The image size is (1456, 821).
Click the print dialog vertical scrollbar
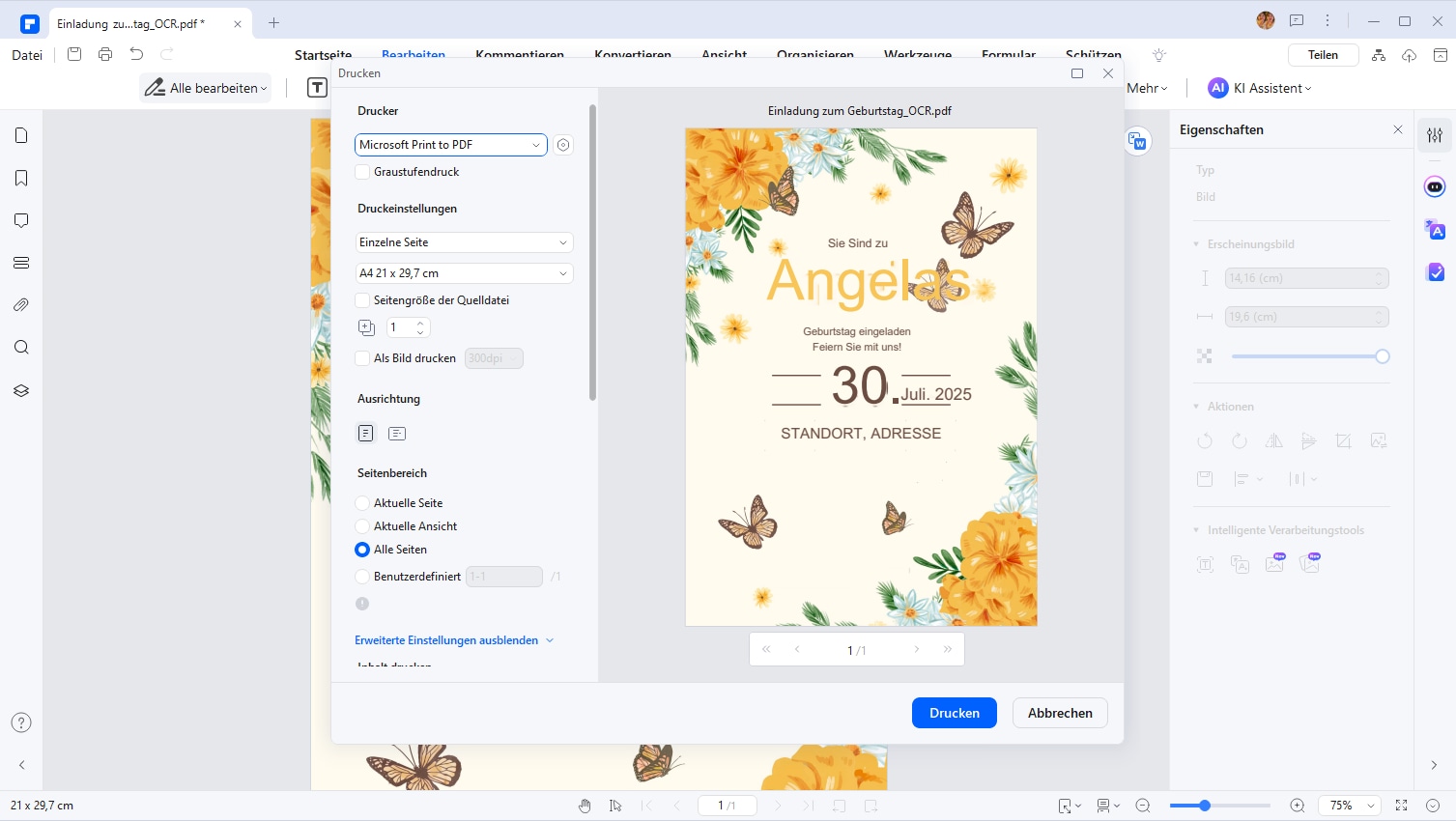(x=592, y=253)
